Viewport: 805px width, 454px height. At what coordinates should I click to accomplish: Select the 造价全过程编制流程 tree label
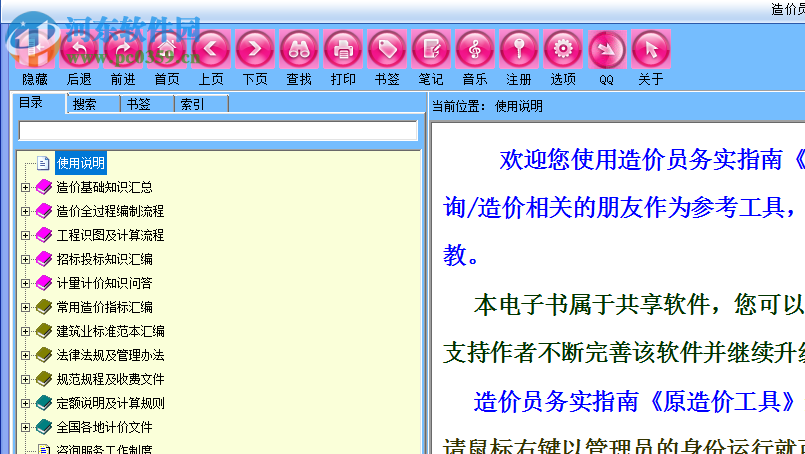110,211
